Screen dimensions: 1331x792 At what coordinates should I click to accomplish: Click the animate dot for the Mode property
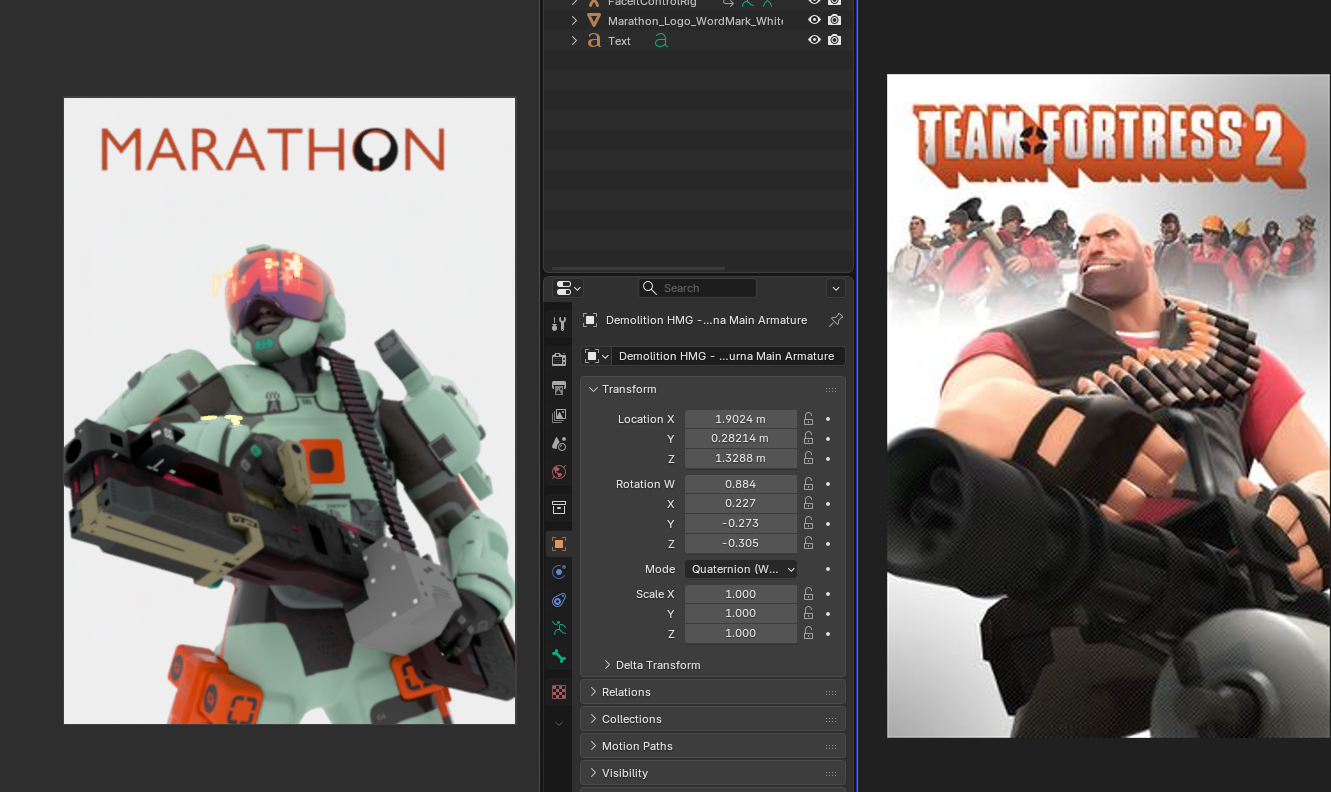[828, 569]
